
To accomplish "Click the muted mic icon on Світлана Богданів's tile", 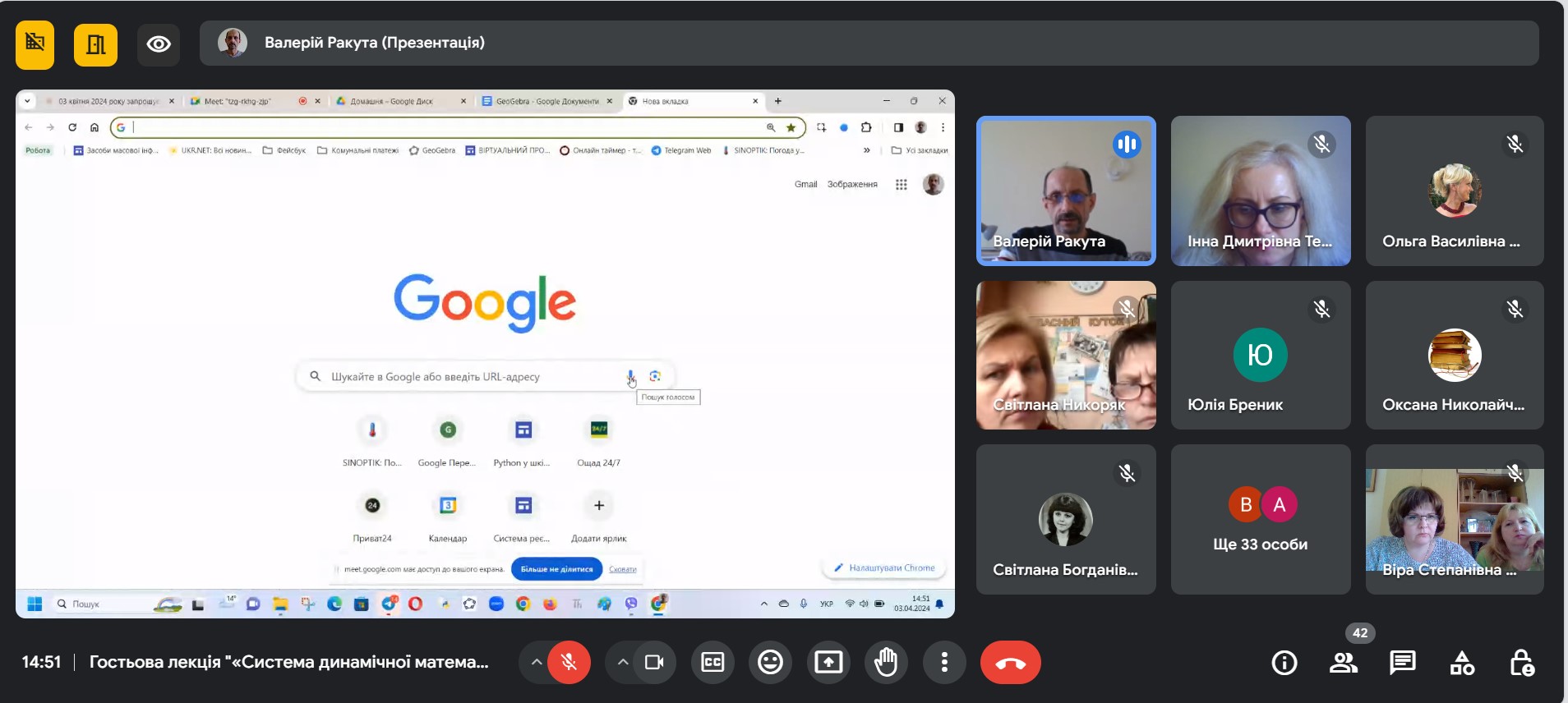I will pyautogui.click(x=1127, y=473).
